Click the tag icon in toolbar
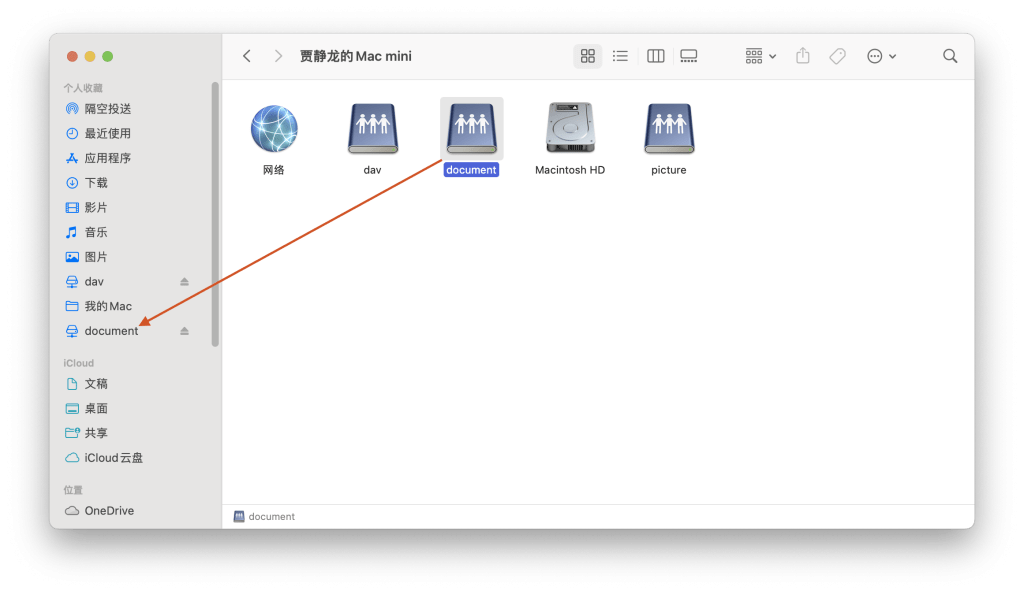The width and height of the screenshot is (1024, 594). [837, 56]
